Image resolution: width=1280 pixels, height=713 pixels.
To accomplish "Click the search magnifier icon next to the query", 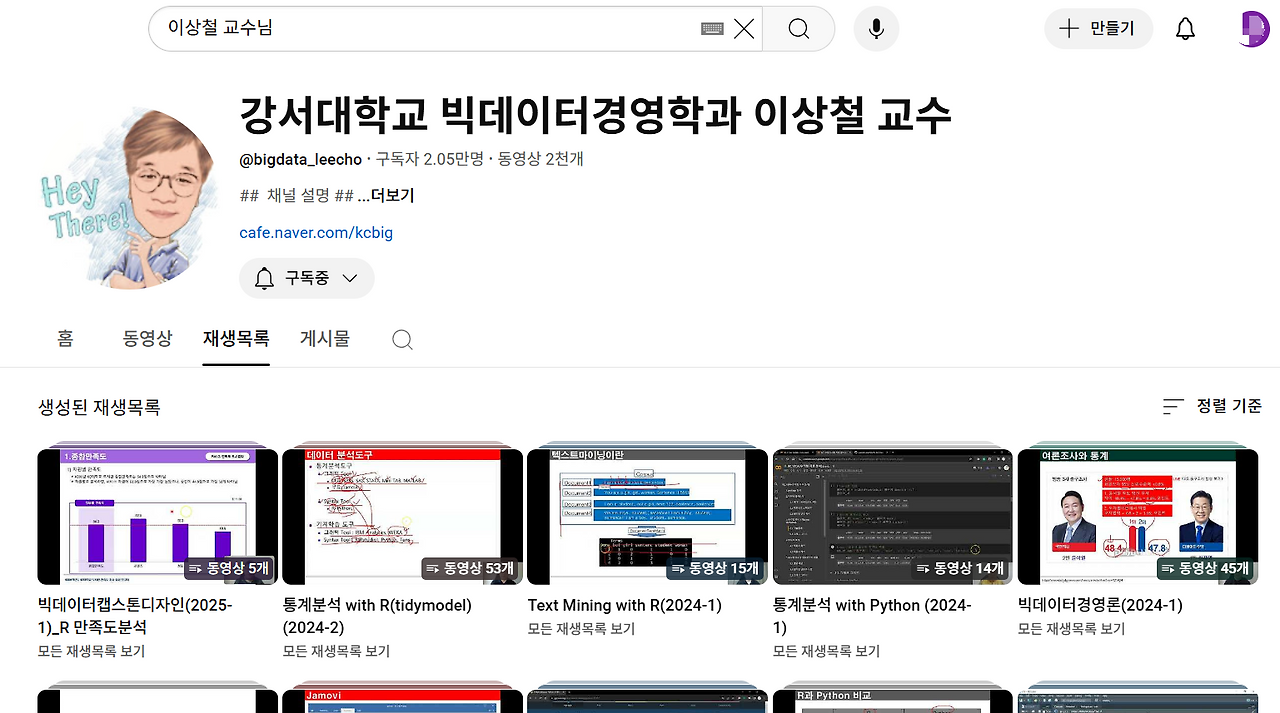I will pos(798,29).
